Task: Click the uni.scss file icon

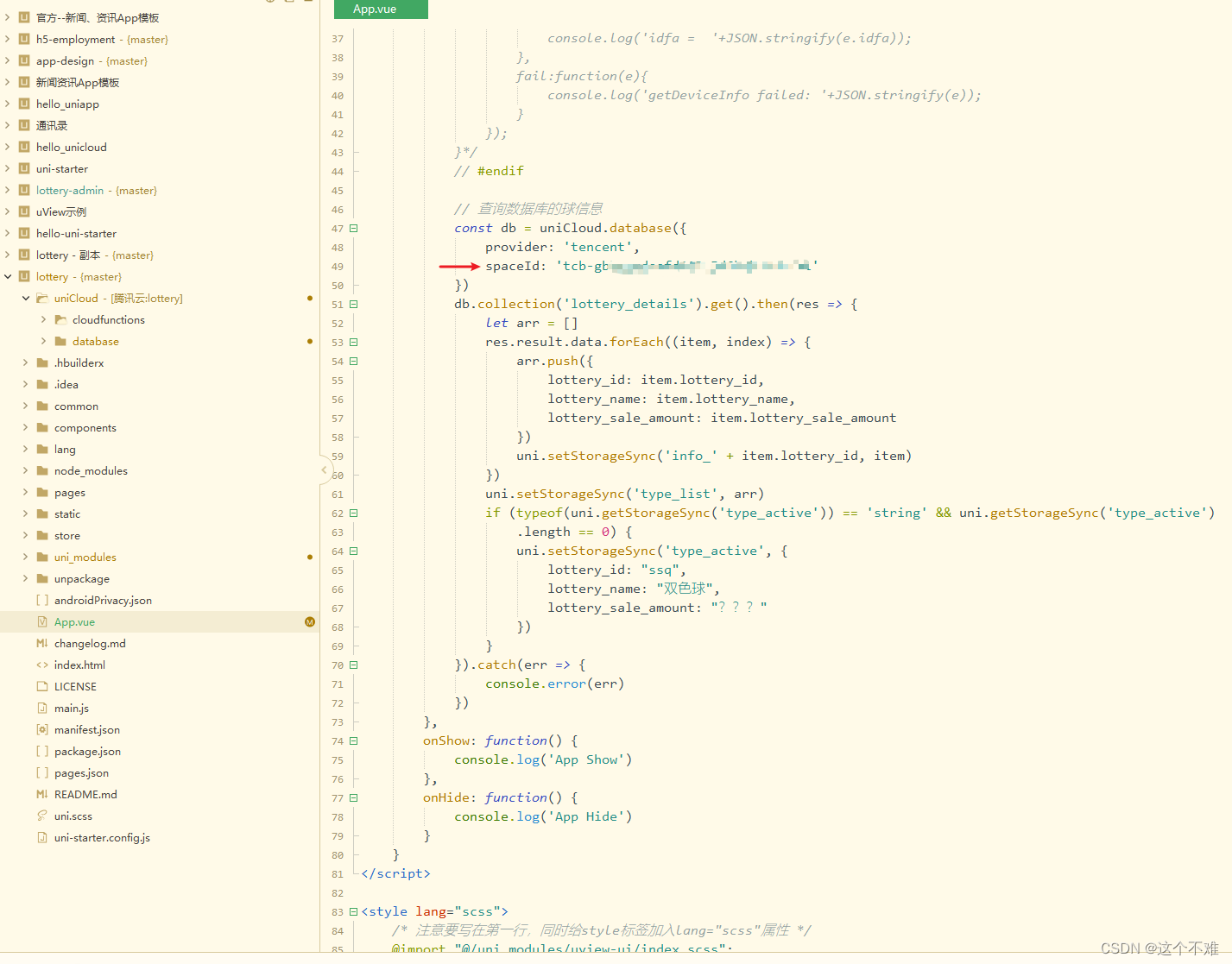Action: click(x=42, y=816)
